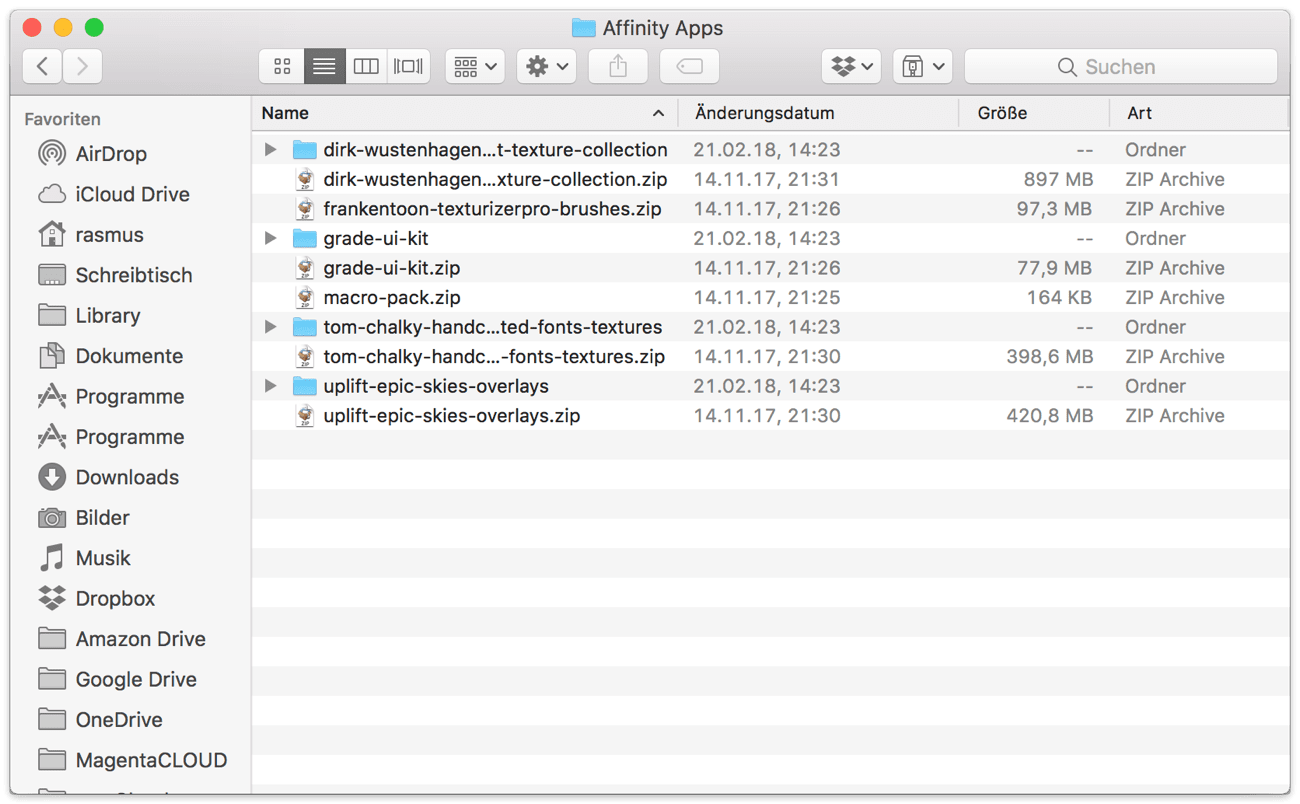Click the Favoriten sidebar heading
1300x804 pixels.
[x=62, y=119]
